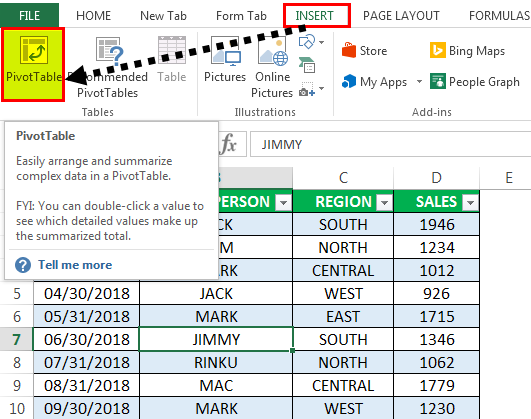531x419 pixels.
Task: Select the cell with date 08/31/2018
Action: point(86,385)
